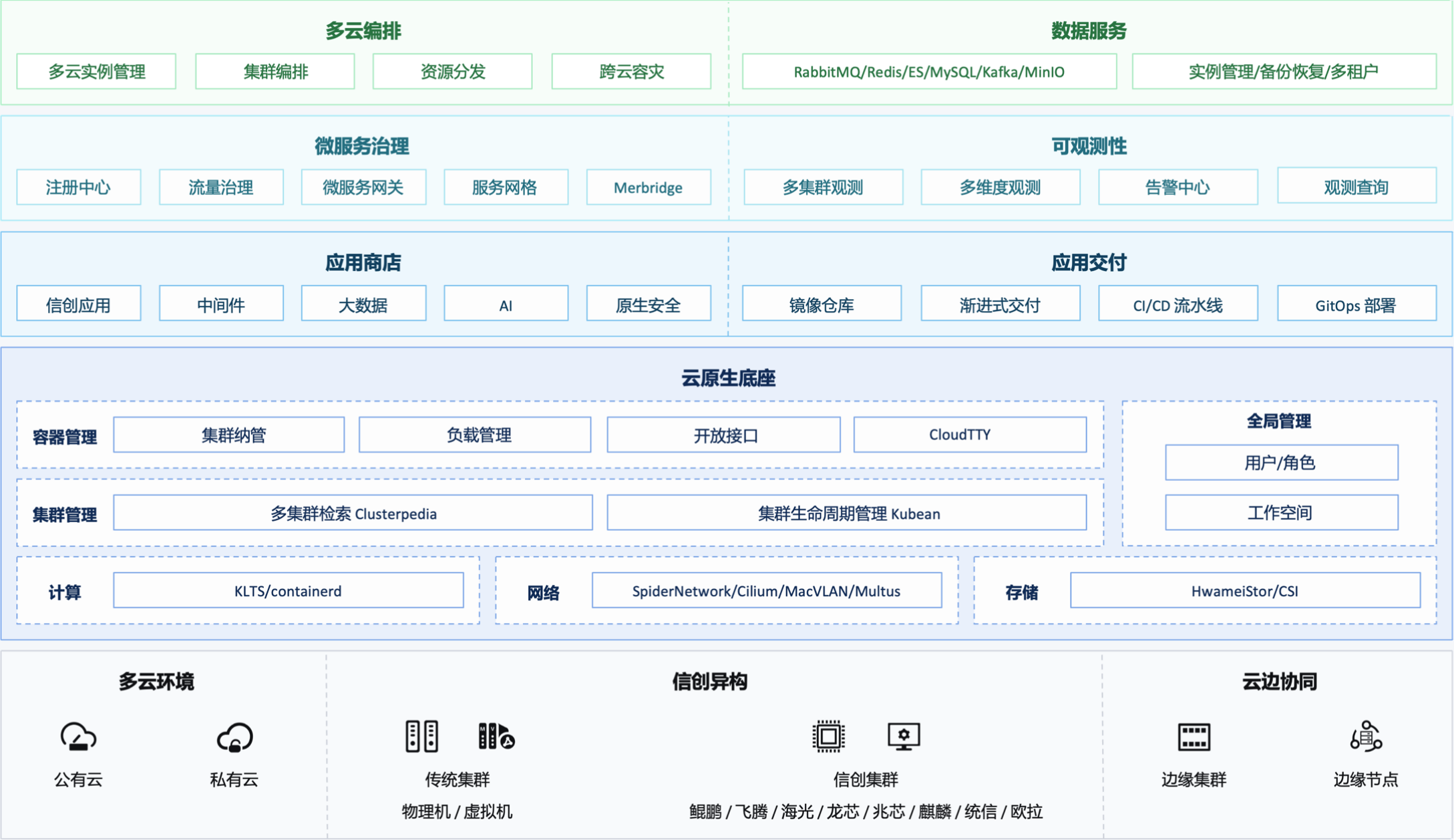Click the 多集群观测 box

click(x=823, y=187)
